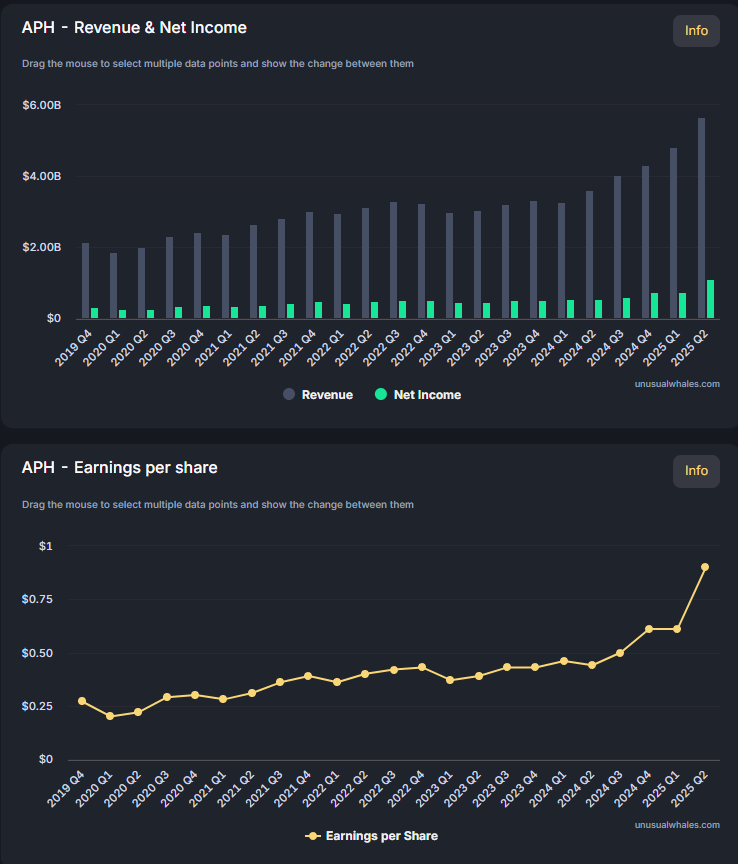Click the 2024 Q4 EPS data point
The image size is (738, 864).
click(x=649, y=629)
